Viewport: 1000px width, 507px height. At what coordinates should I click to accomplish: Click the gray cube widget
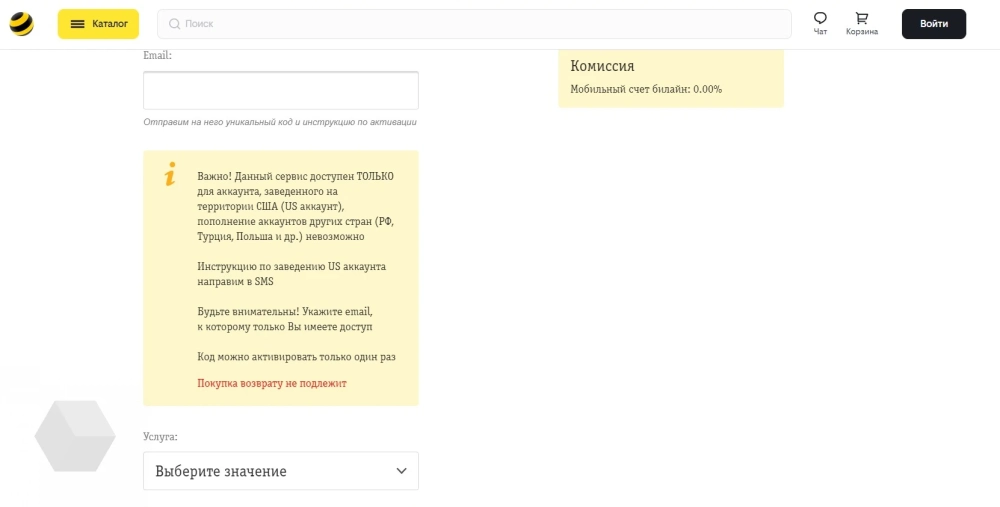(x=75, y=435)
